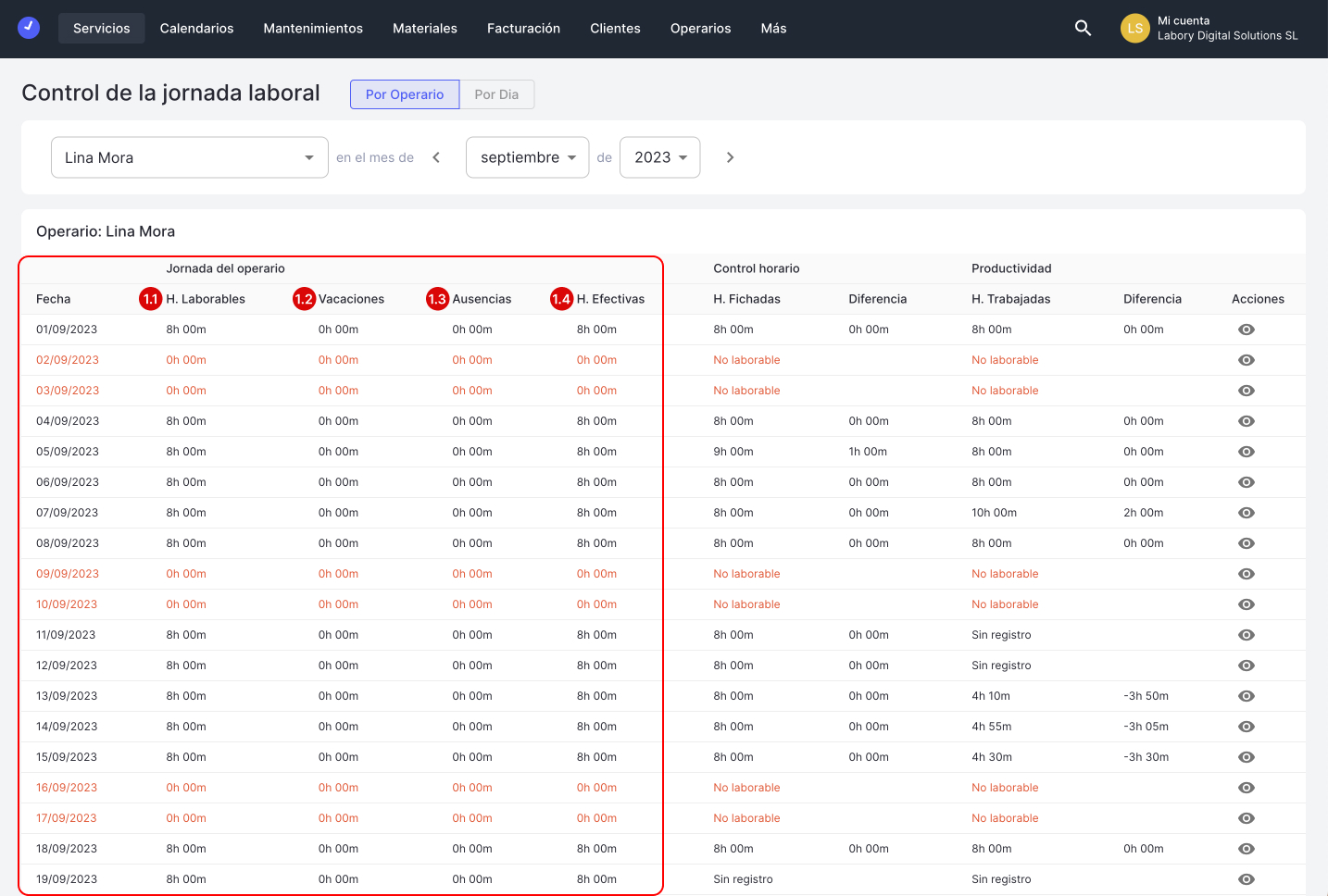Open the search magnifier icon
Screen dimensions: 1328x896
(1083, 28)
